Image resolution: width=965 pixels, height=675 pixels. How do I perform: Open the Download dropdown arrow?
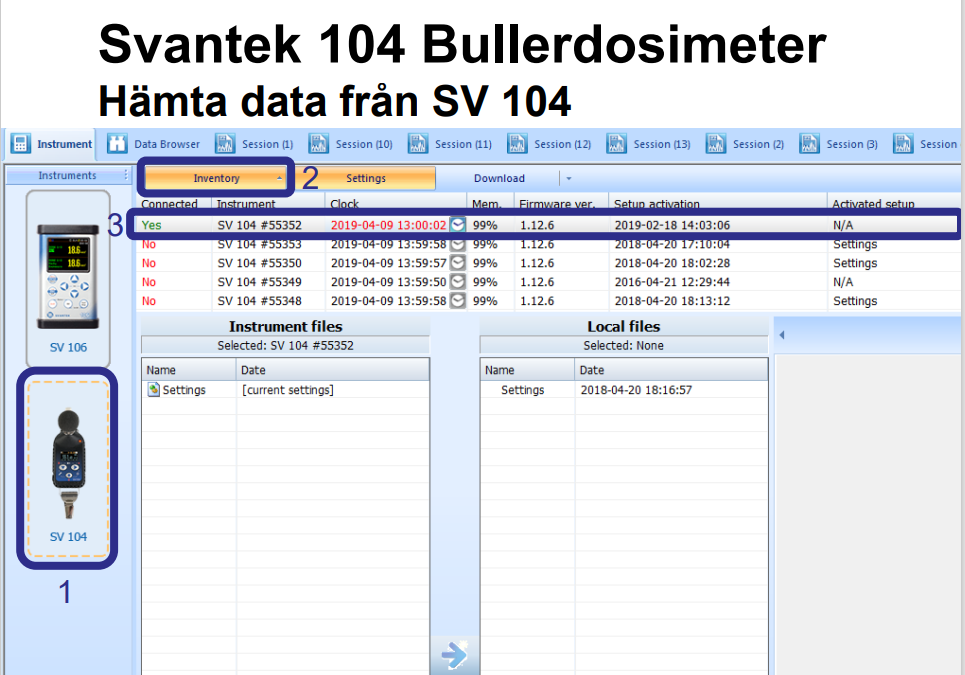(570, 177)
